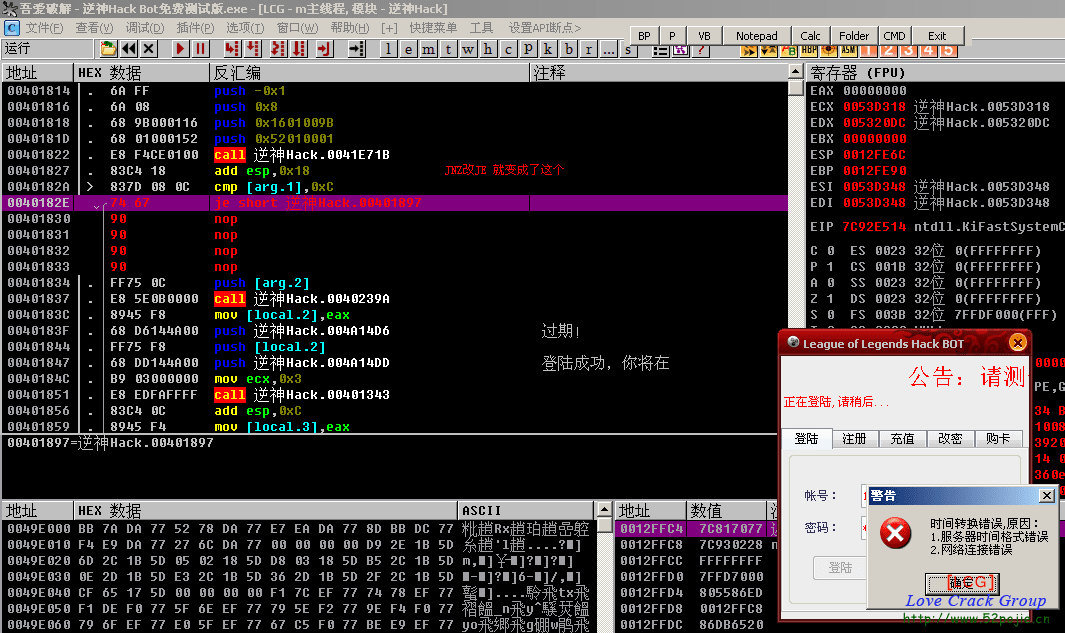This screenshot has height=633, width=1065.
Task: Open Call stack with 'k' button
Action: pyautogui.click(x=548, y=49)
